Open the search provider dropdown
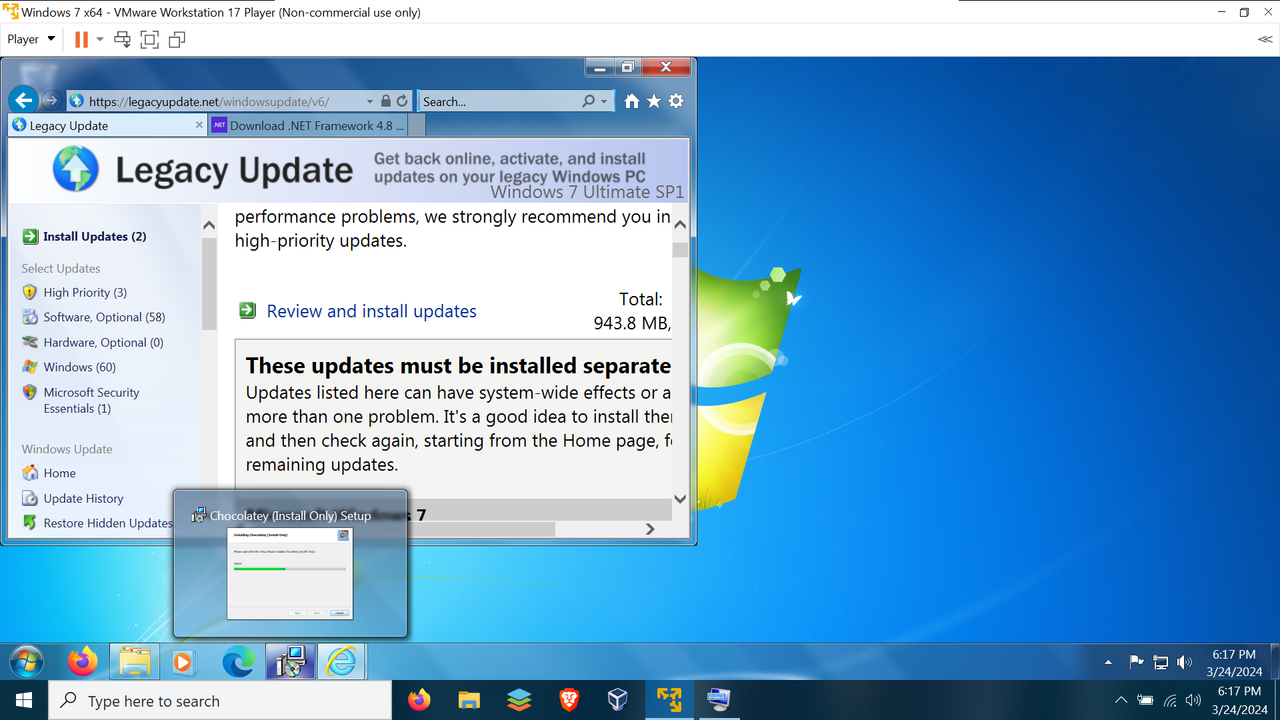The image size is (1280, 720). point(604,101)
